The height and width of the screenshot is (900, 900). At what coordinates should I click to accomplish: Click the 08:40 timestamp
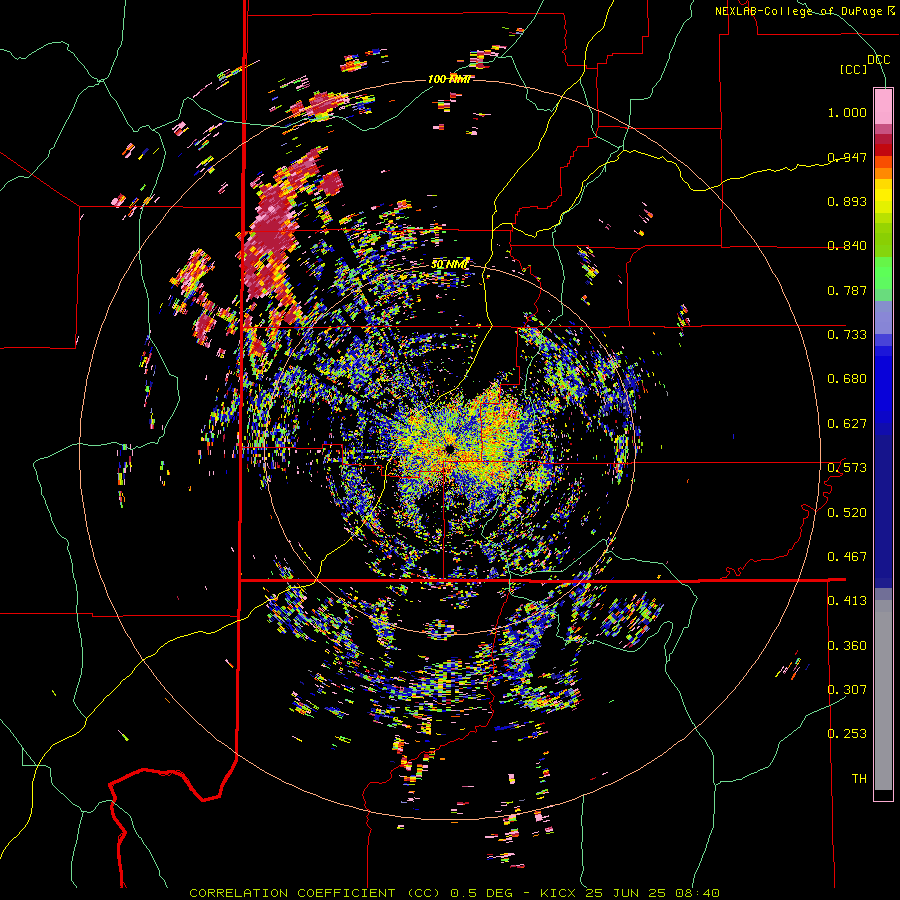[696, 893]
